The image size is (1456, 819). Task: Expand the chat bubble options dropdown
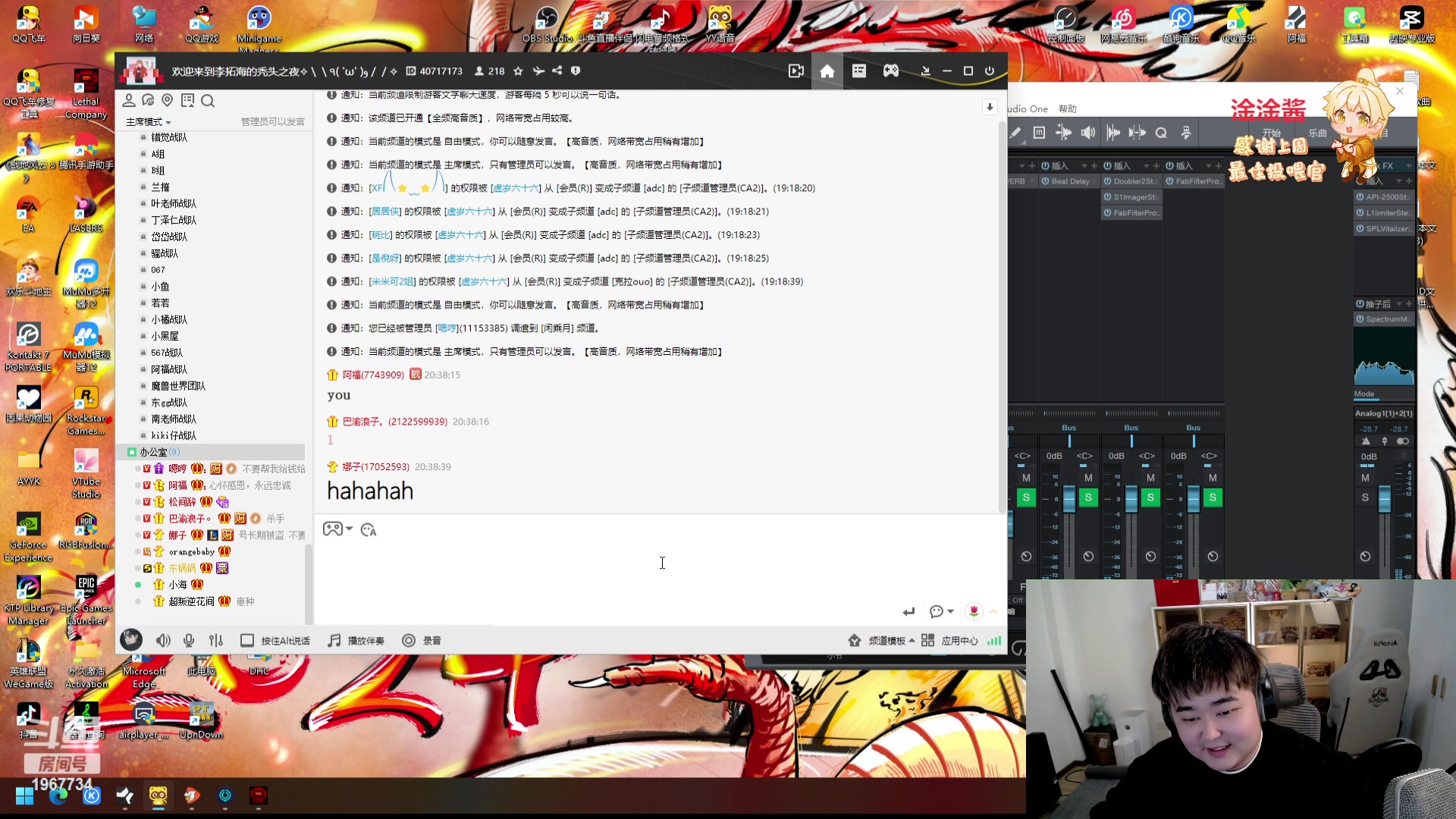950,611
